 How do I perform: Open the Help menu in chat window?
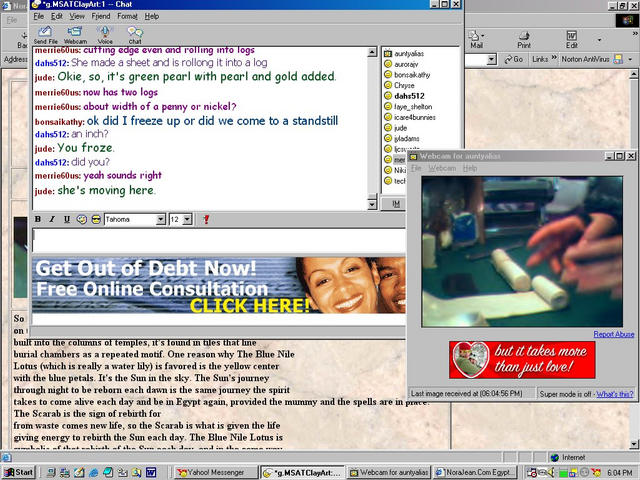(x=152, y=16)
